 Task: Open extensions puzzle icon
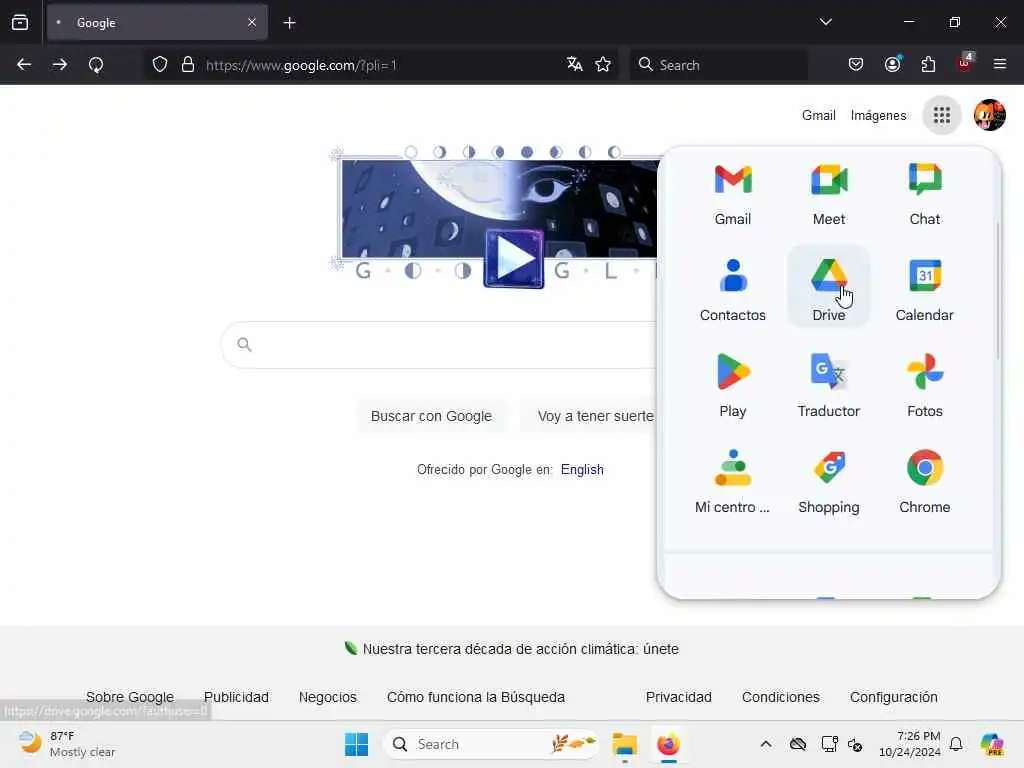click(928, 65)
